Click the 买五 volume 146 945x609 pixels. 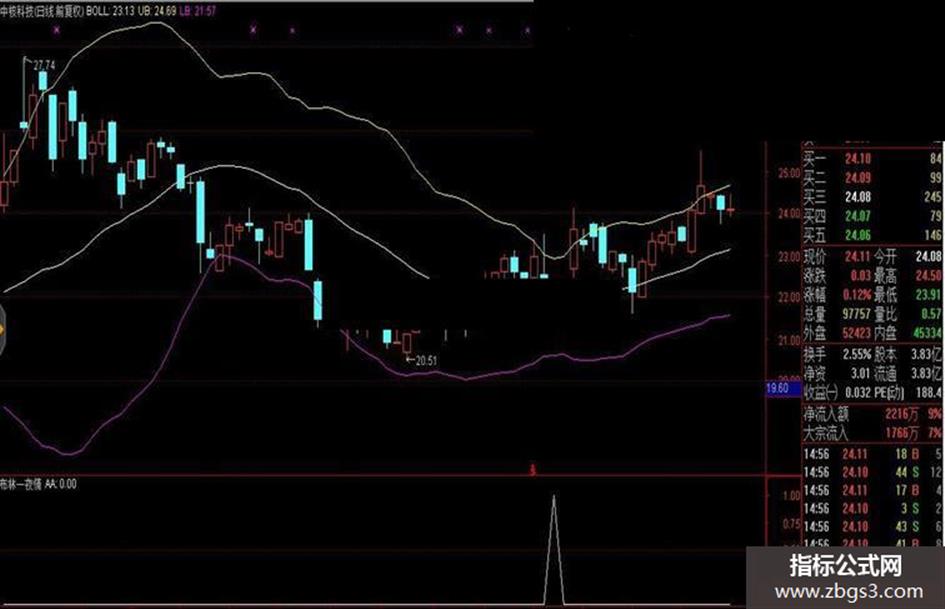coord(932,235)
